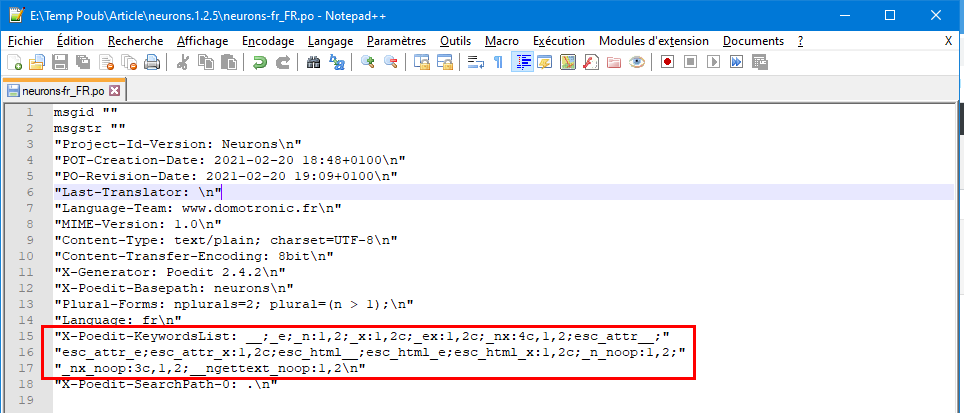This screenshot has width=964, height=413.
Task: Toggle word wrap toolbar icon
Action: coord(475,62)
